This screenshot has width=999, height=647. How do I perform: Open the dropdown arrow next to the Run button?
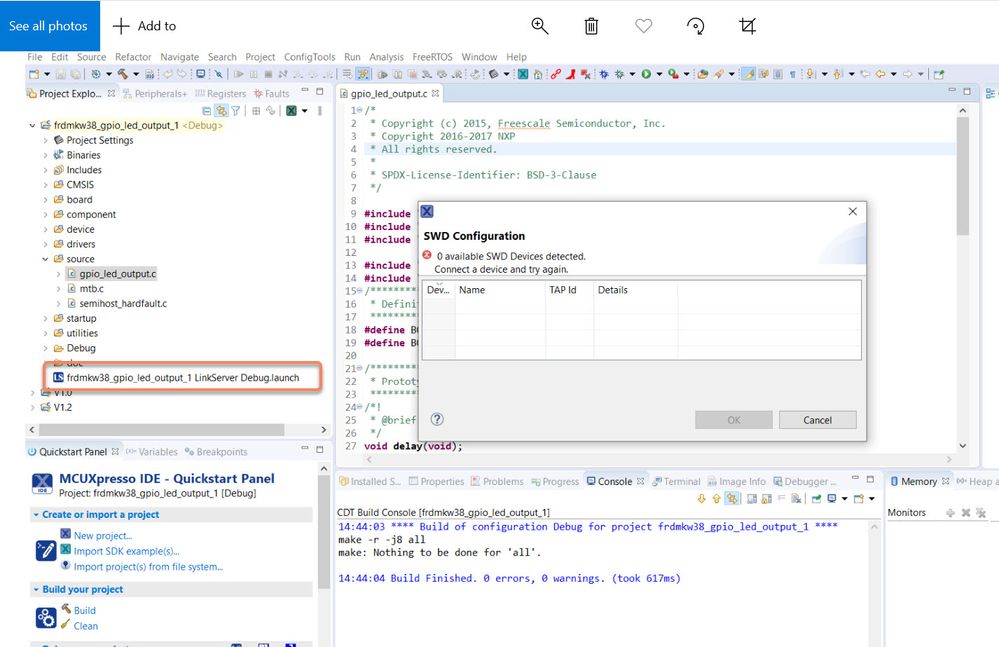click(659, 74)
